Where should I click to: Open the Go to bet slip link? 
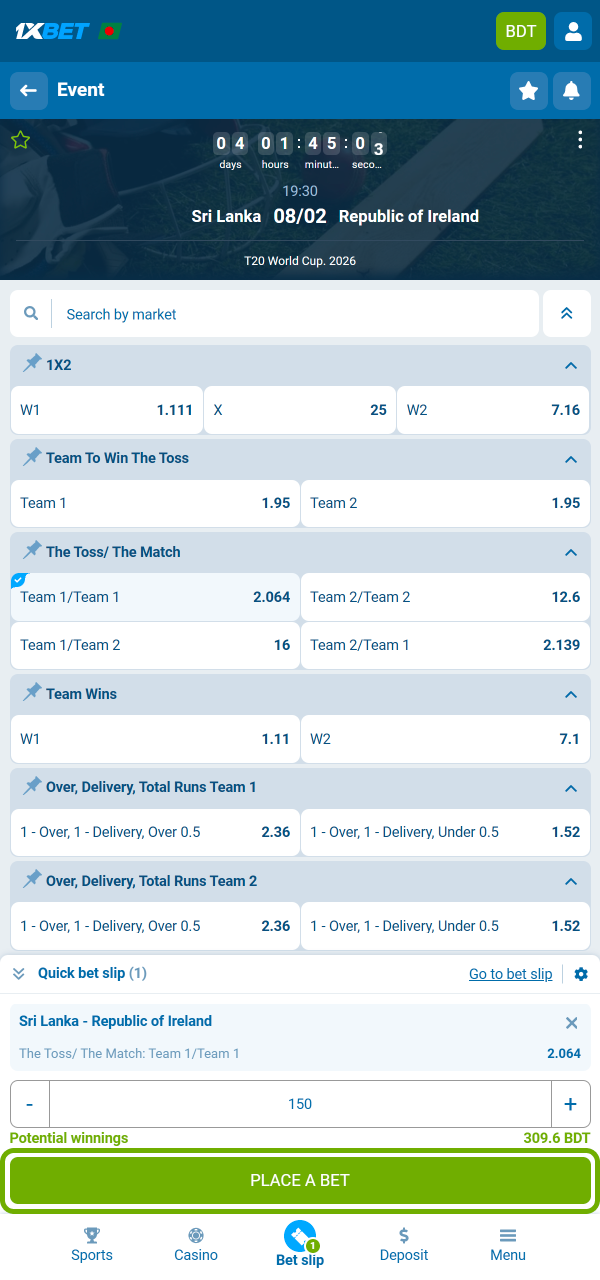point(510,974)
